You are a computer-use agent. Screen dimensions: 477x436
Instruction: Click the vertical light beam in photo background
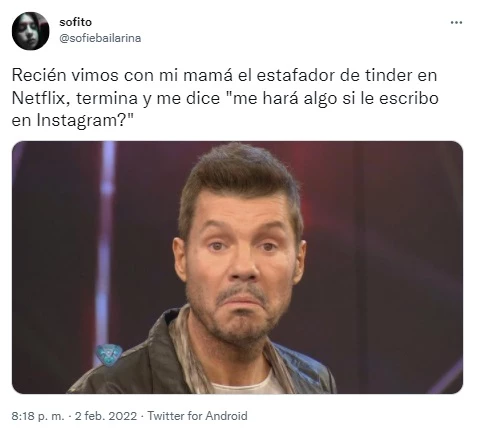point(107,233)
